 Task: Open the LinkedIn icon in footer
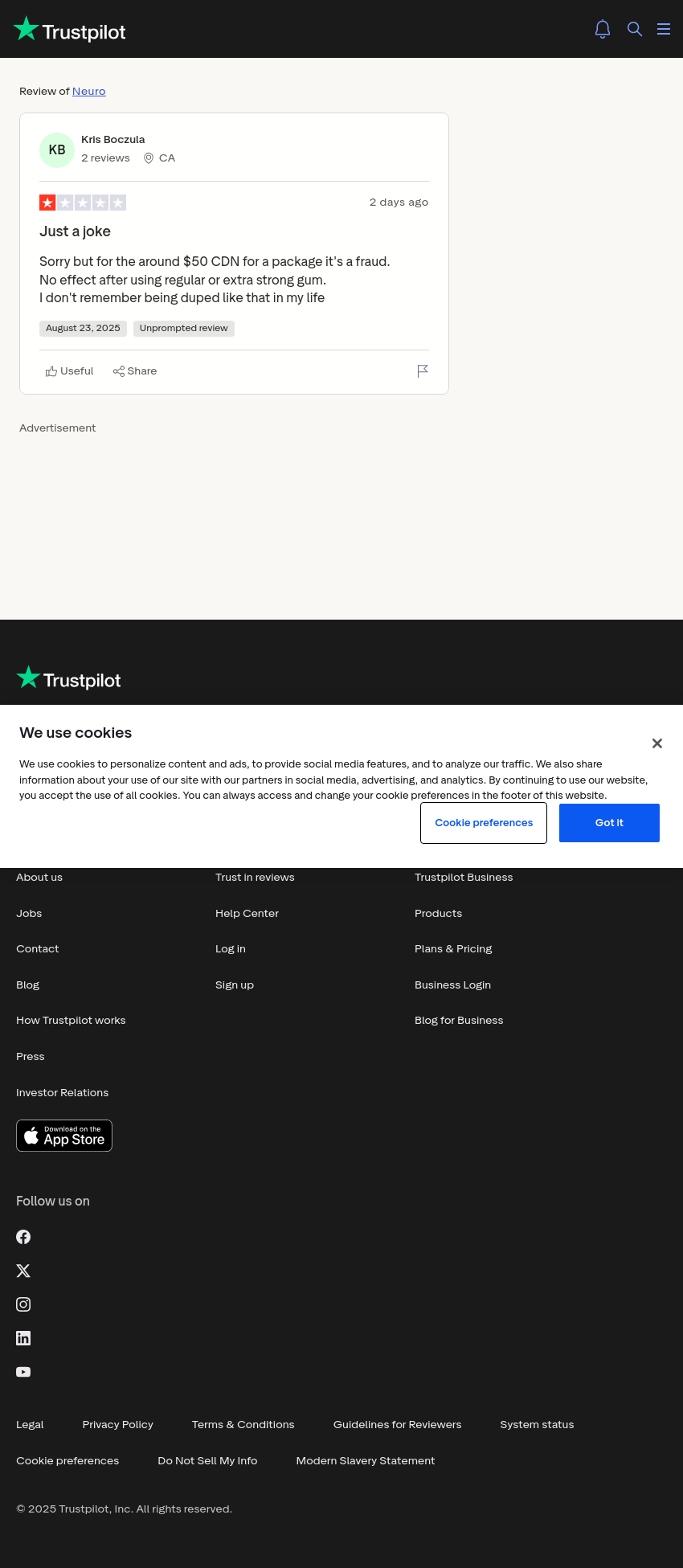23,1338
